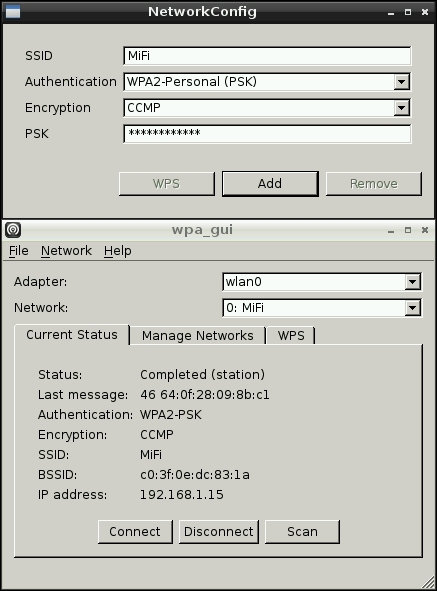Expand the Authentication dropdown
Viewport: 437px width, 591px height.
pos(402,82)
